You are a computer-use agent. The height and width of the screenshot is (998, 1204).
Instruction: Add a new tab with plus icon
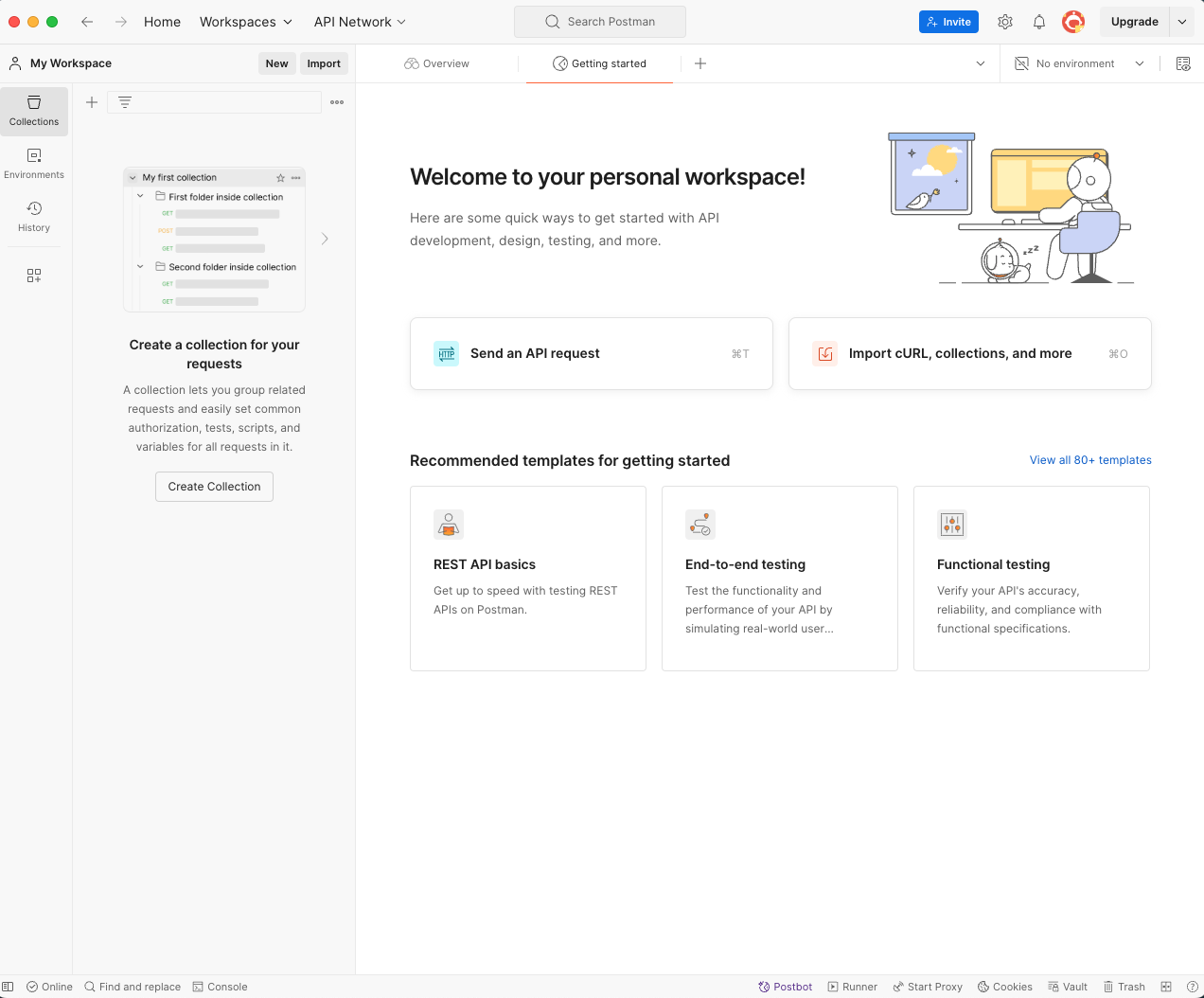click(700, 63)
